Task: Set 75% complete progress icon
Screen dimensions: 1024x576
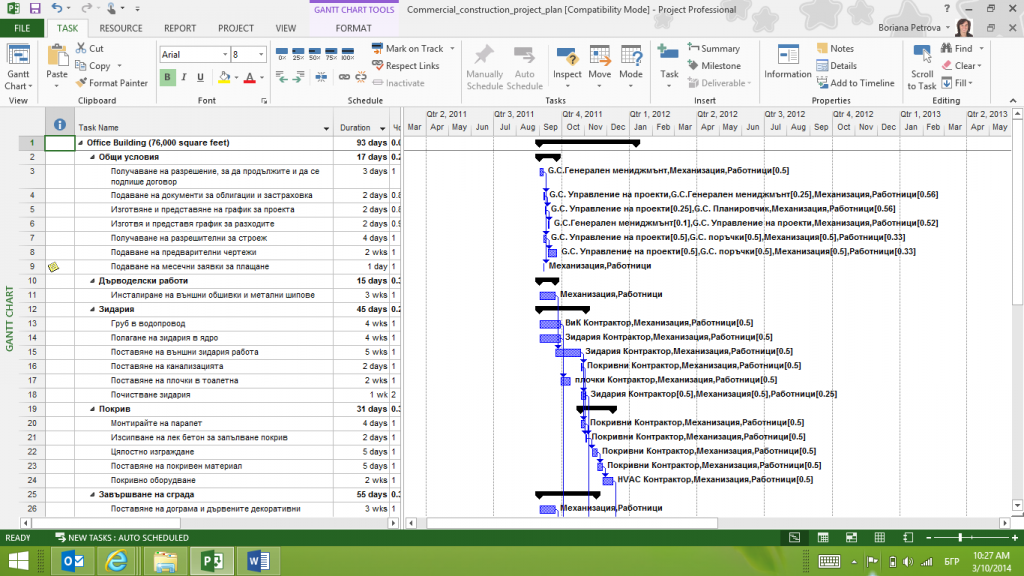Action: [330, 54]
